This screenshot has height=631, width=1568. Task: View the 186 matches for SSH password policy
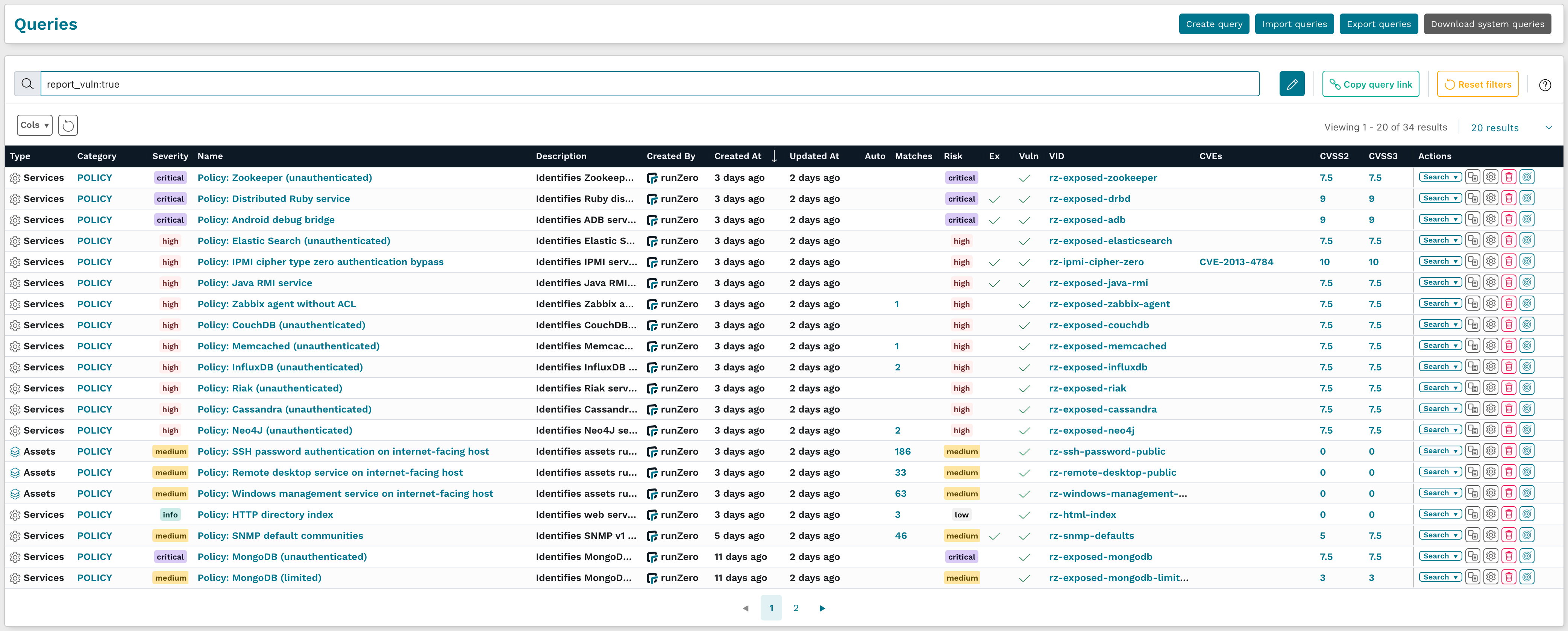pyautogui.click(x=902, y=451)
